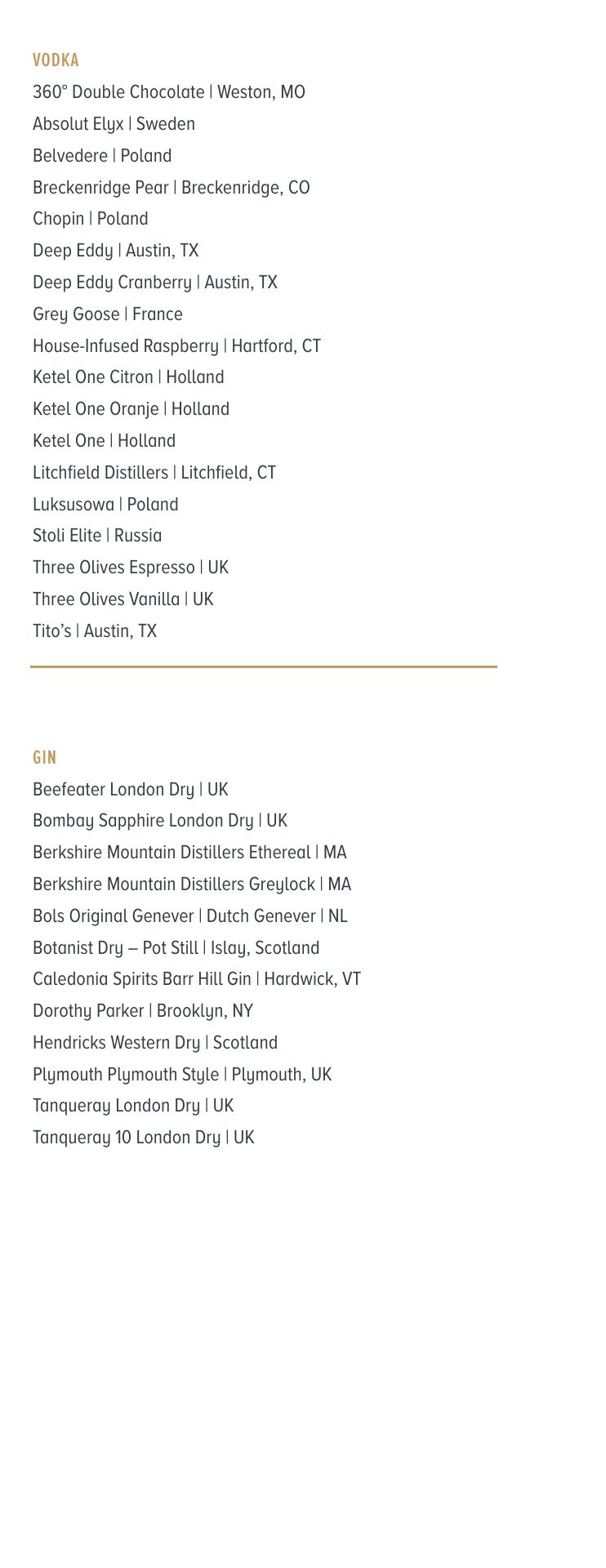Select Litchfield Distillers vodka entry

[x=154, y=473]
